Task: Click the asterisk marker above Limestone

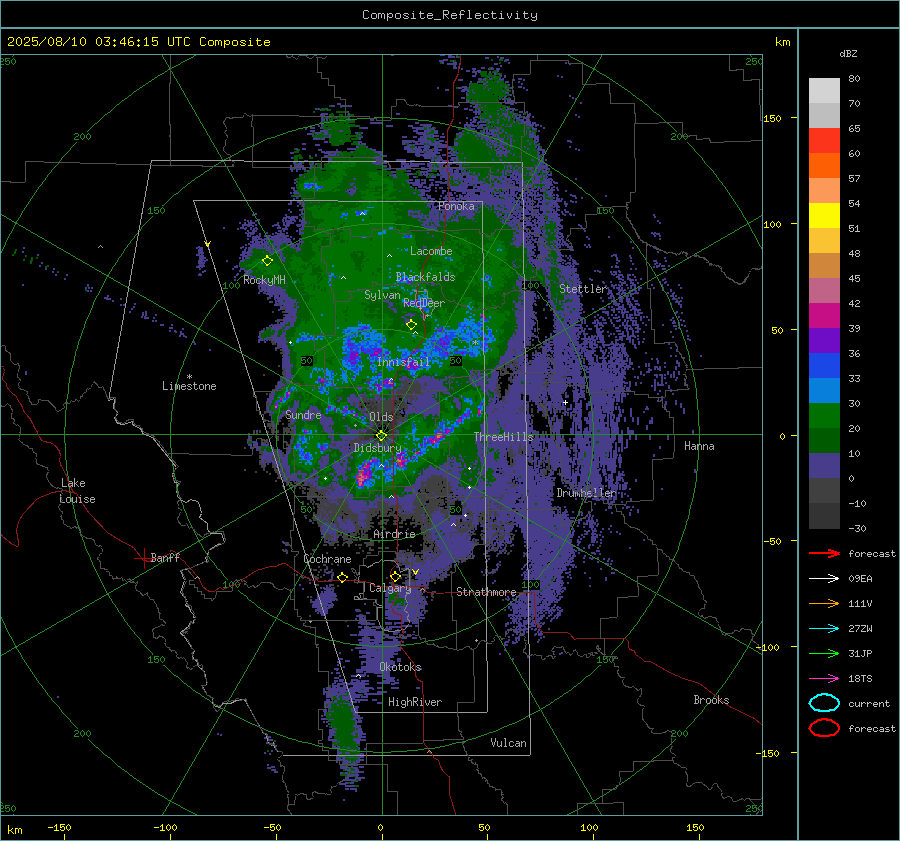Action: pyautogui.click(x=189, y=377)
